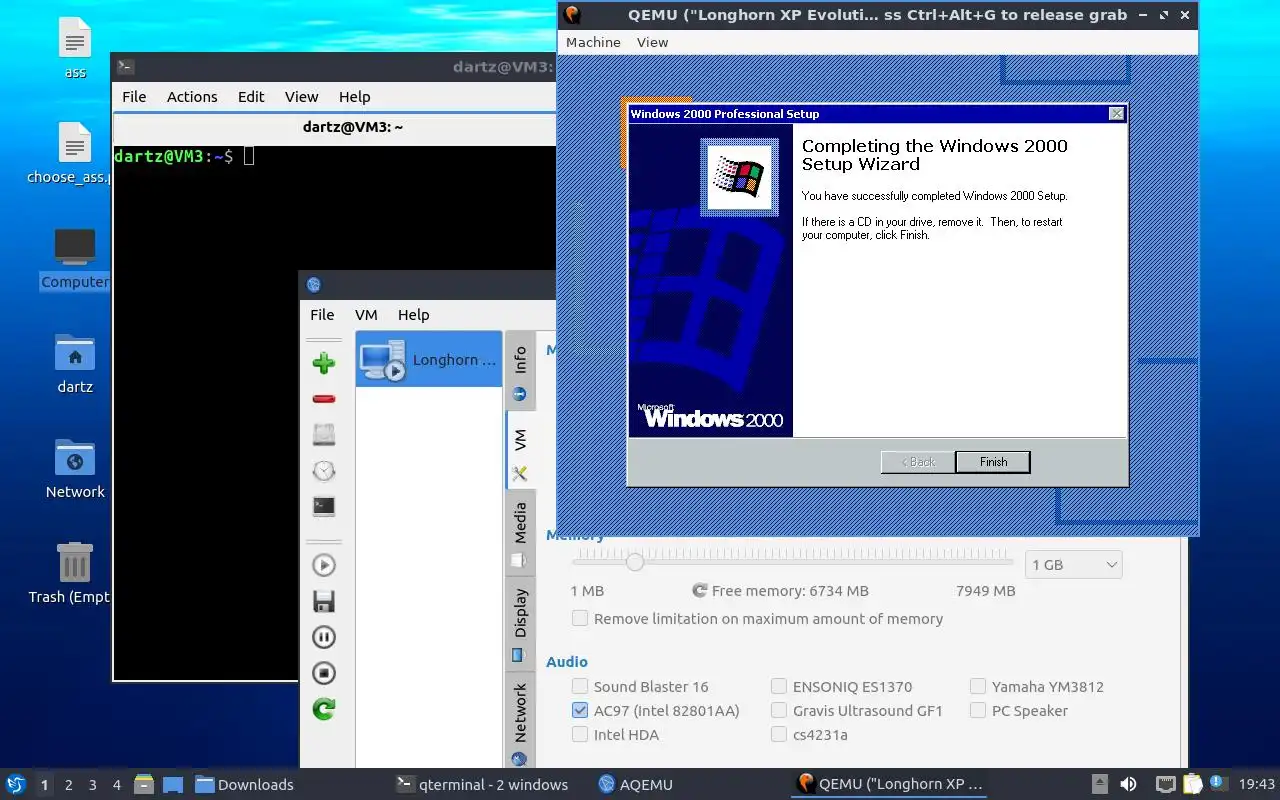The height and width of the screenshot is (800, 1280).
Task: Switch to the Display tab in AQEMU
Action: click(520, 622)
